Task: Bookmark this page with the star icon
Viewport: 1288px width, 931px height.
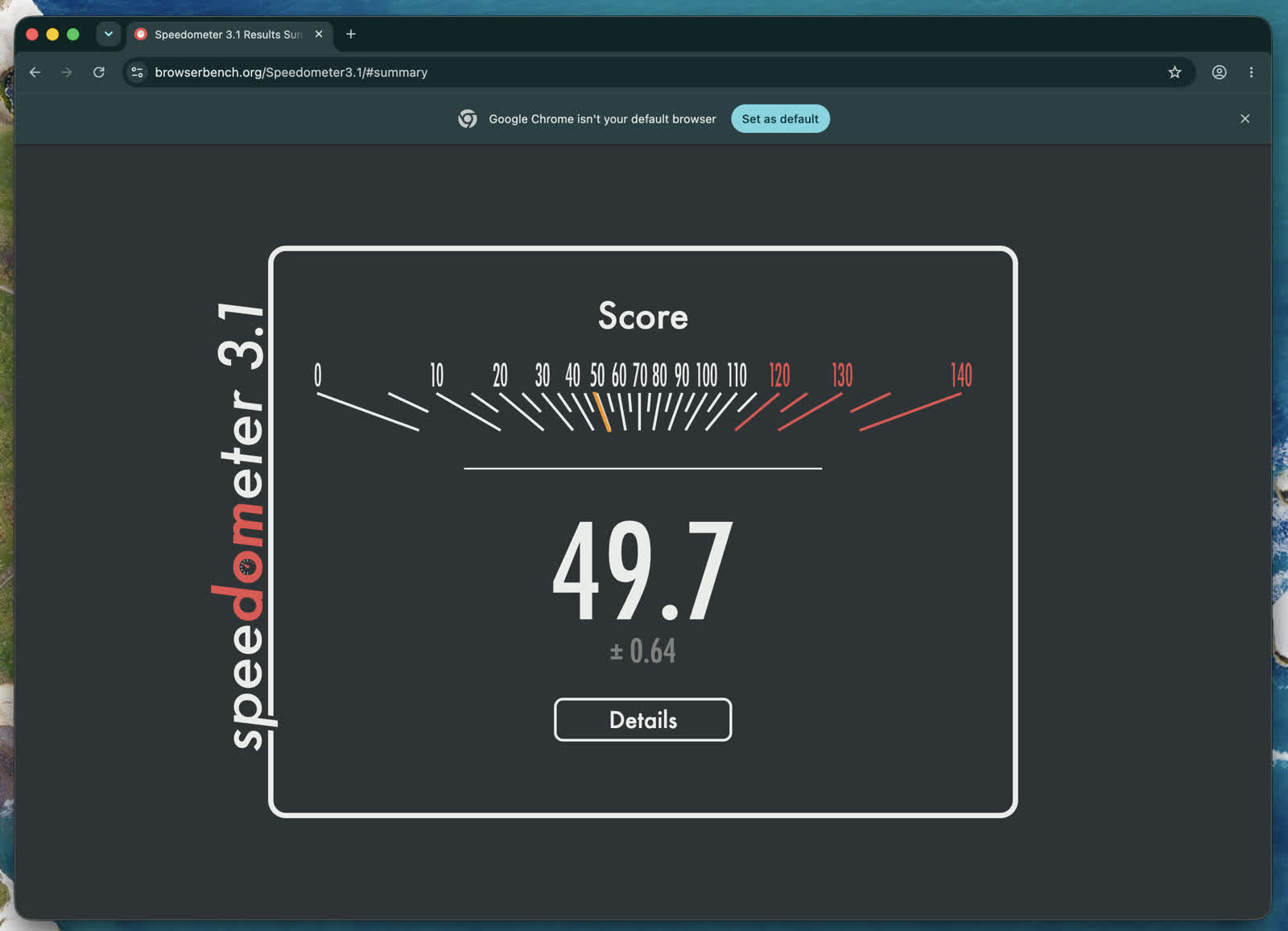Action: pos(1174,72)
